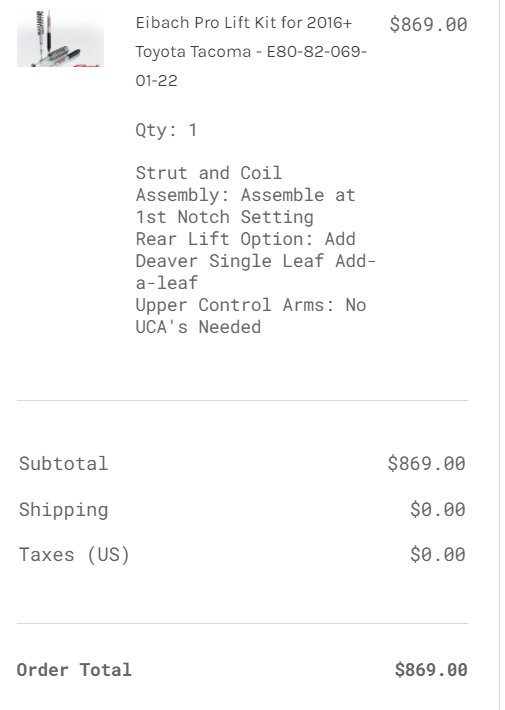
Task: Select the $869.00 item price at top
Action: coord(428,24)
